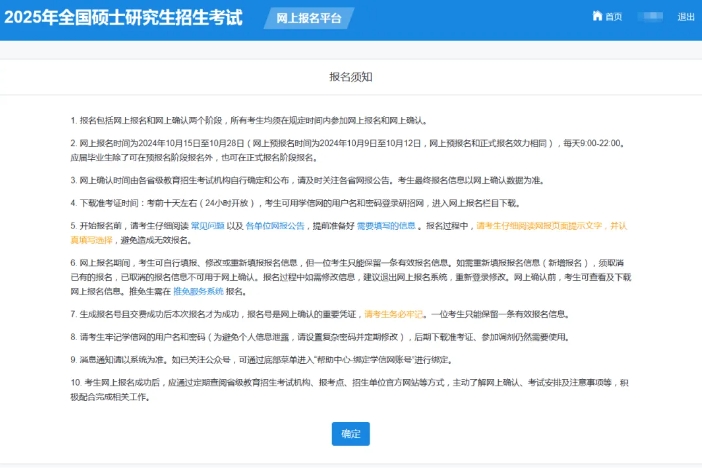Log out using the 退出 link
The height and width of the screenshot is (471, 702).
(x=686, y=17)
